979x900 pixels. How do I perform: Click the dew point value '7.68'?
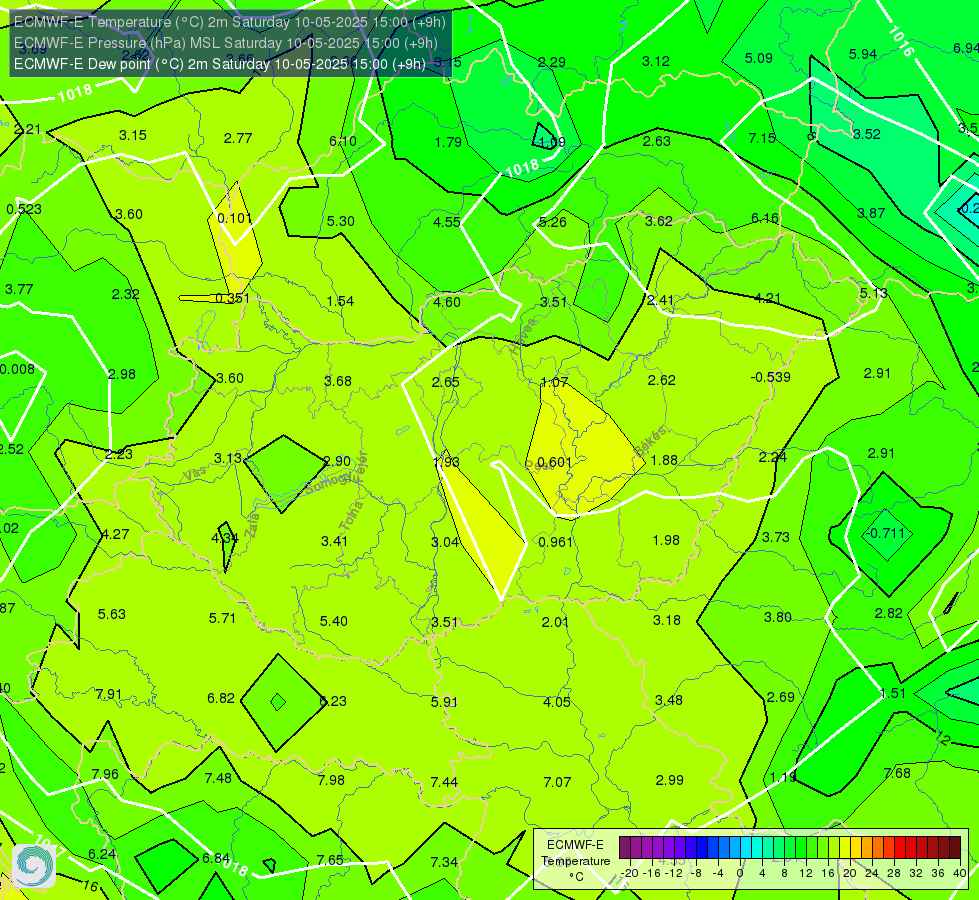coord(897,773)
